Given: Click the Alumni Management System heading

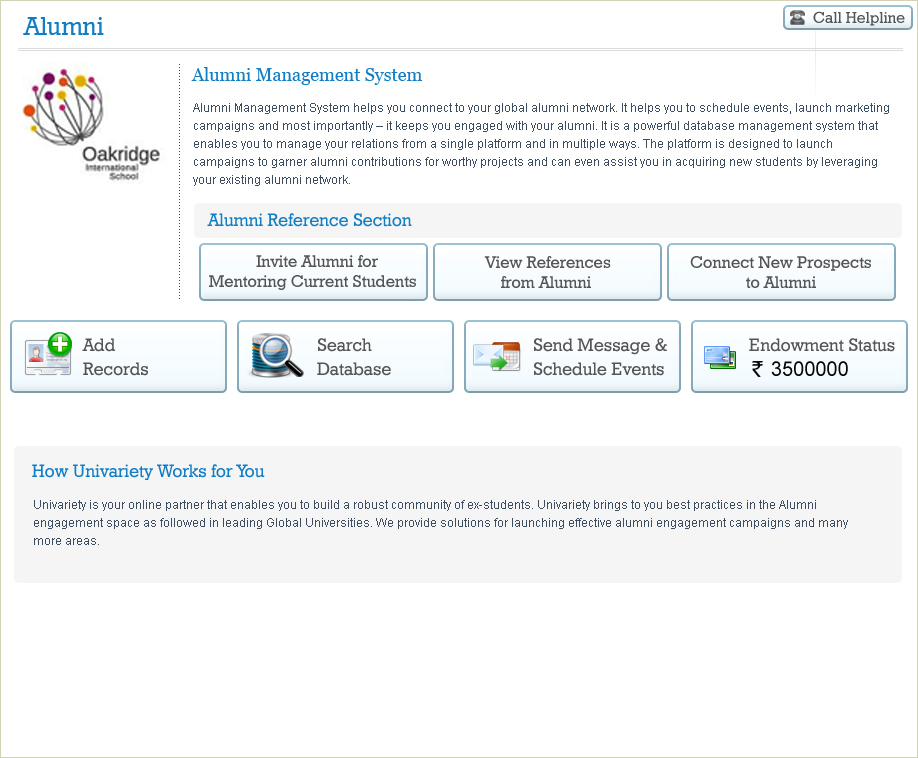Looking at the screenshot, I should click(307, 75).
